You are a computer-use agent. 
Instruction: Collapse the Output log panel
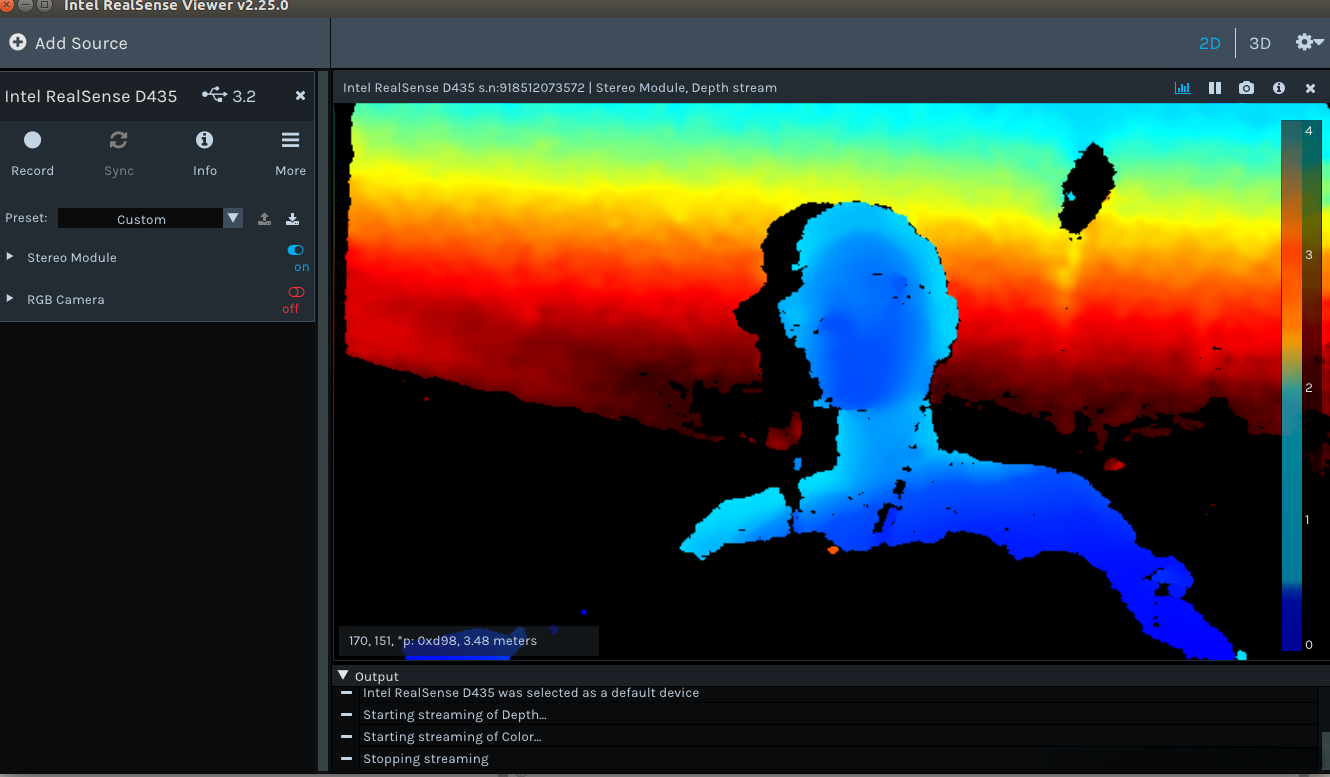click(x=344, y=675)
